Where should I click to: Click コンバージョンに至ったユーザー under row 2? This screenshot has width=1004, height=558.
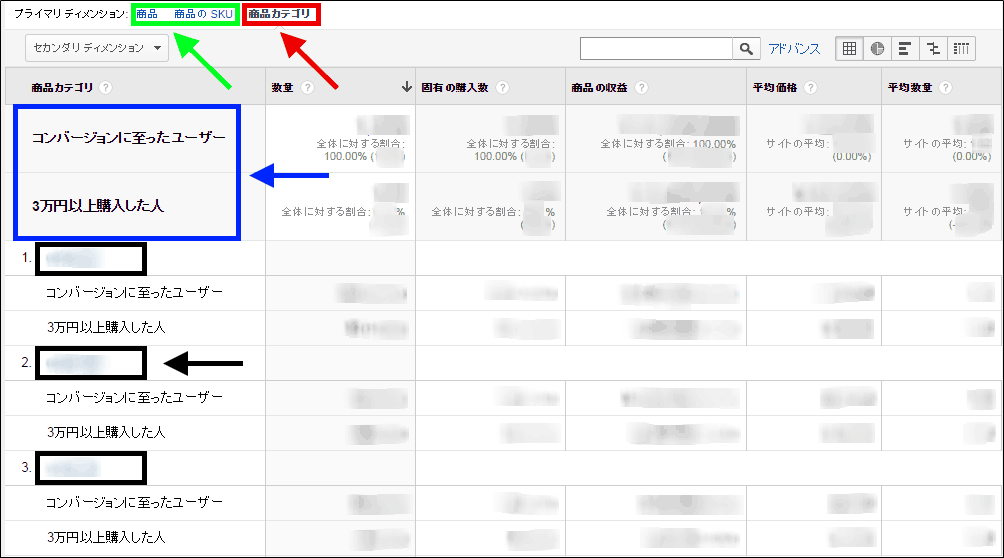(134, 398)
